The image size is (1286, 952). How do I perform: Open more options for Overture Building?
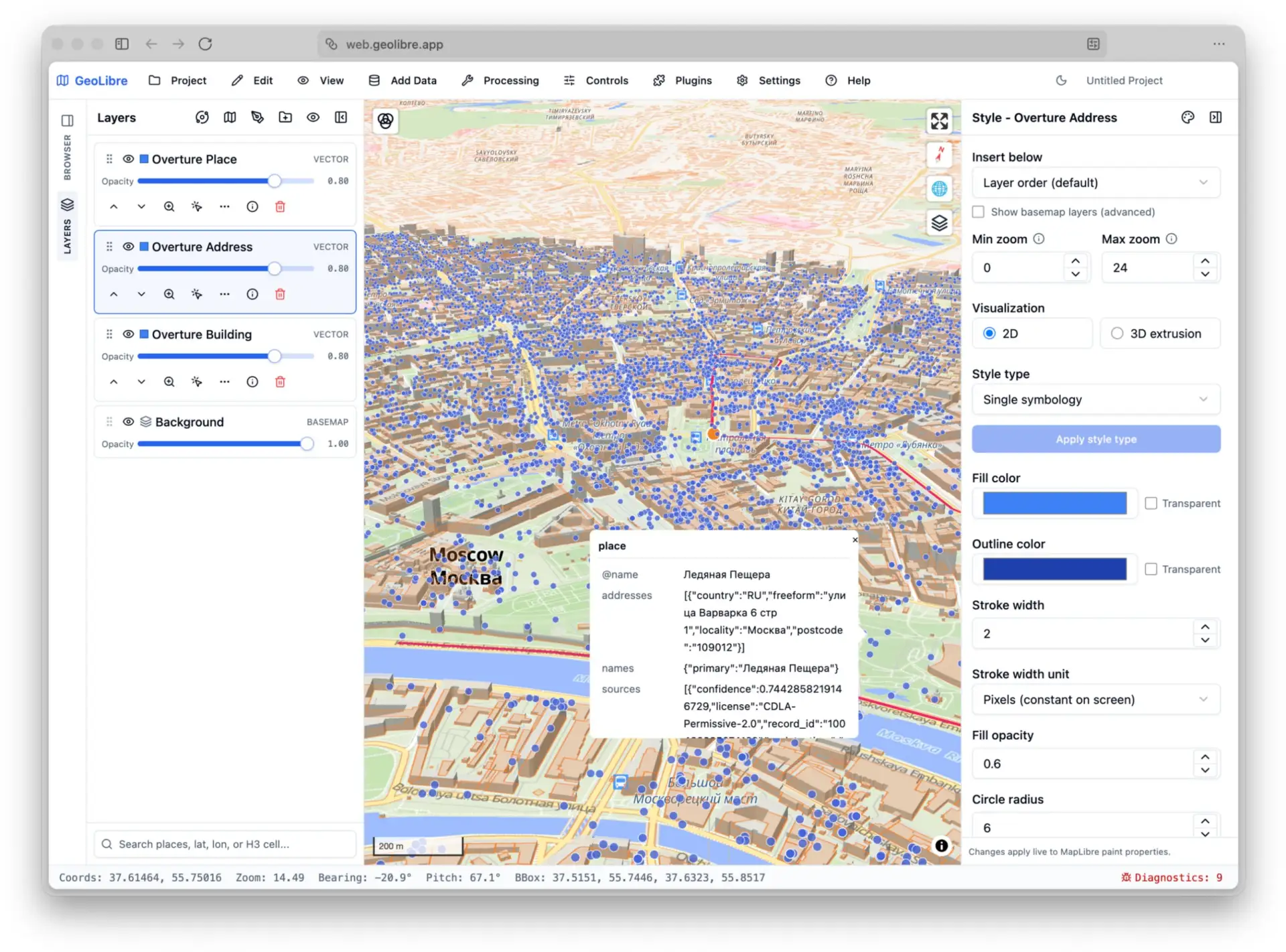point(224,382)
